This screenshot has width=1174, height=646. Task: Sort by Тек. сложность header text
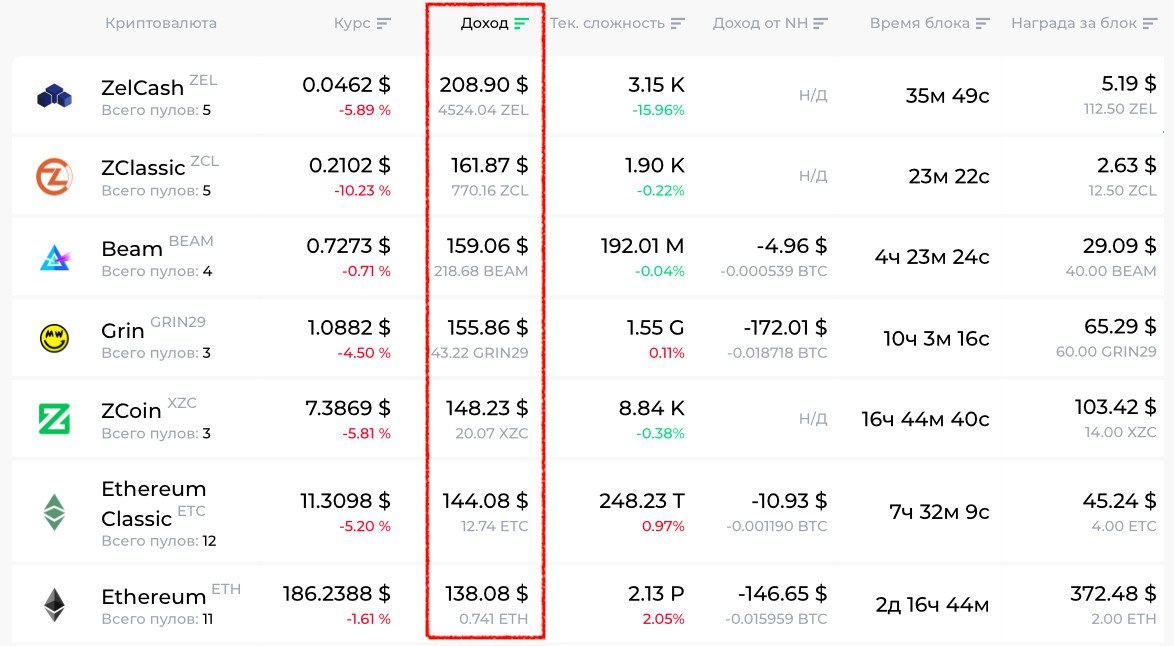tap(607, 23)
